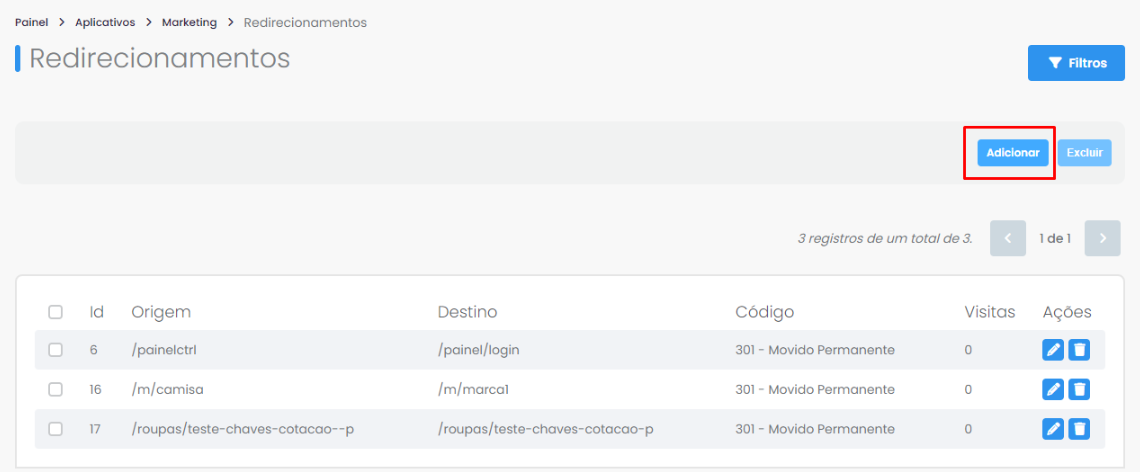Select all rows via header checkbox
The image size is (1140, 472).
(x=55, y=312)
